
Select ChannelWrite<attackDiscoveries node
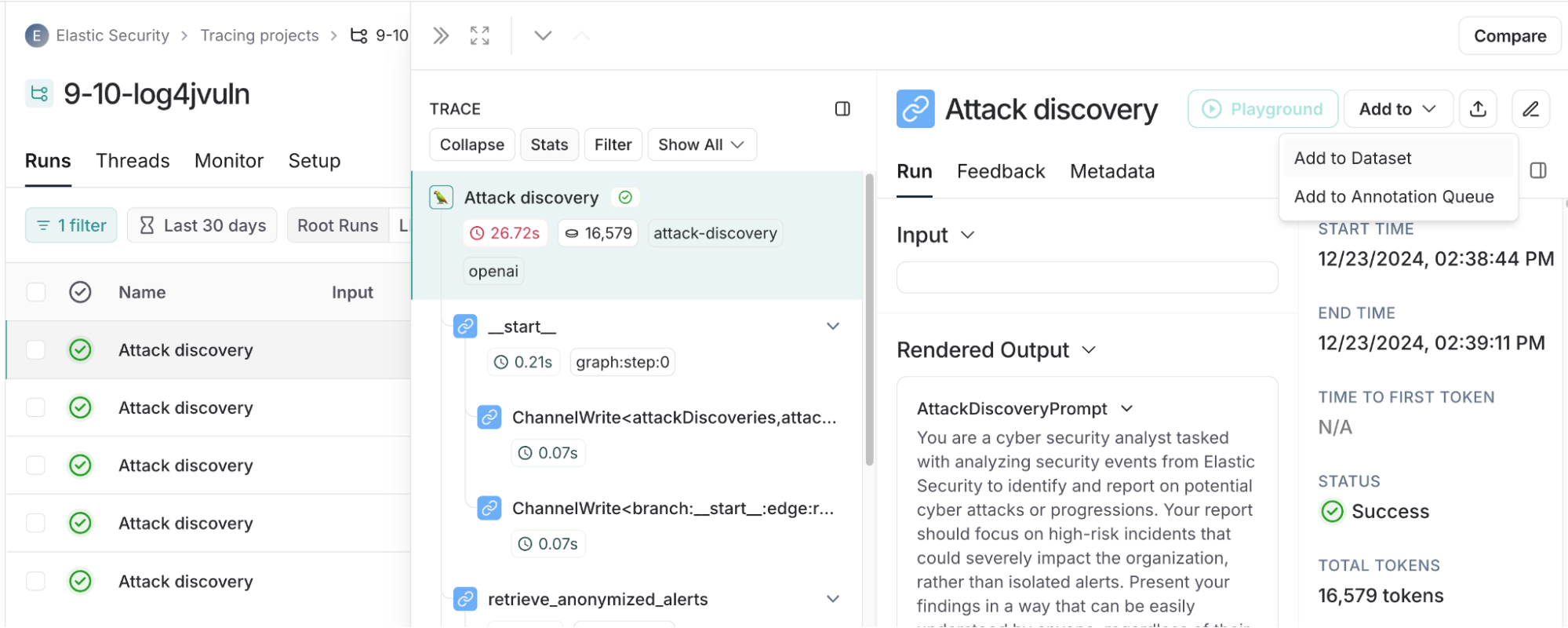tap(674, 418)
